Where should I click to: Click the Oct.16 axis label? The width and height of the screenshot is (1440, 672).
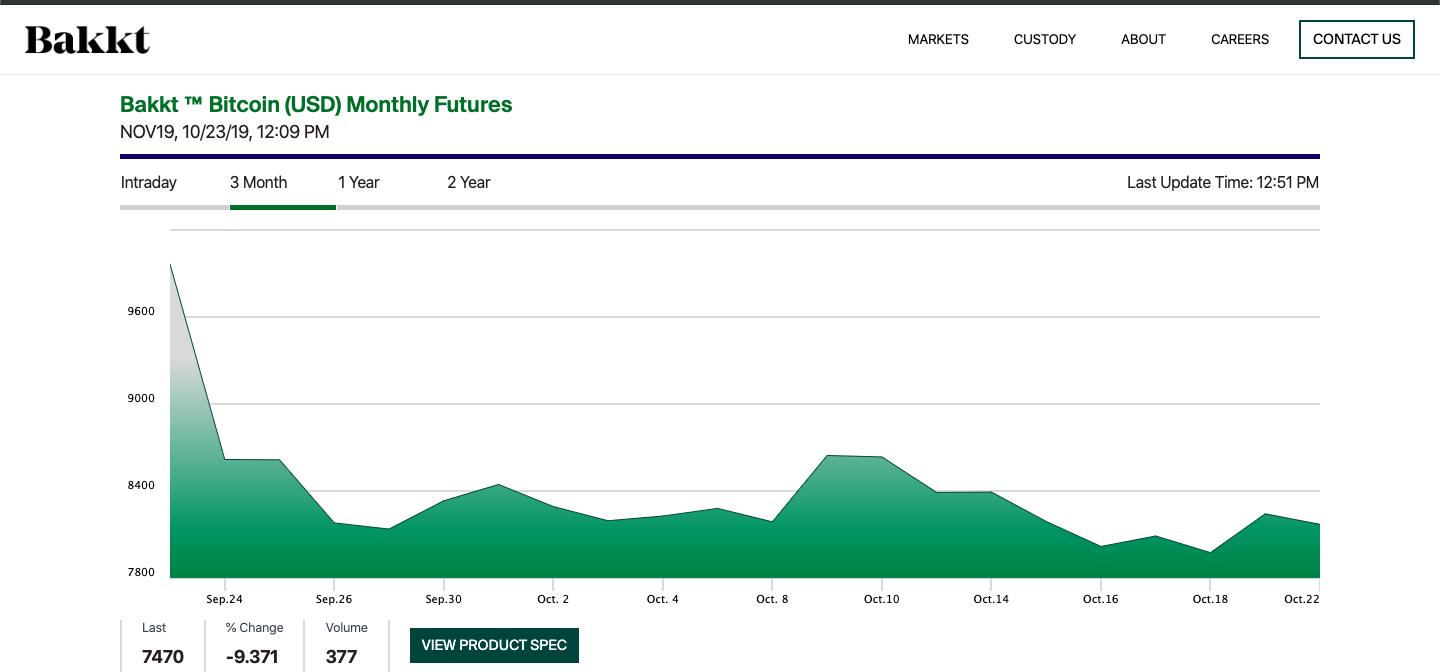pos(1101,600)
